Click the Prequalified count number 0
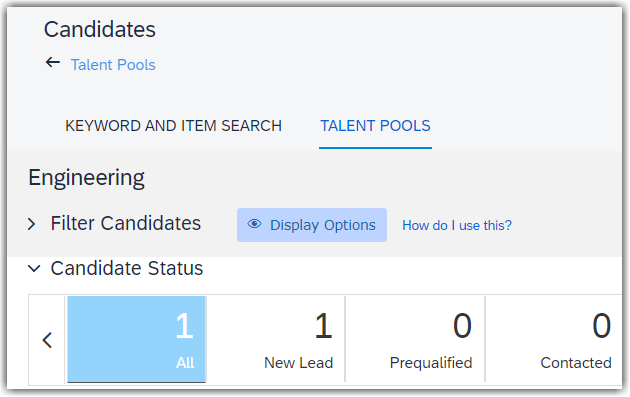Viewport: 630px width, 397px height. 462,326
